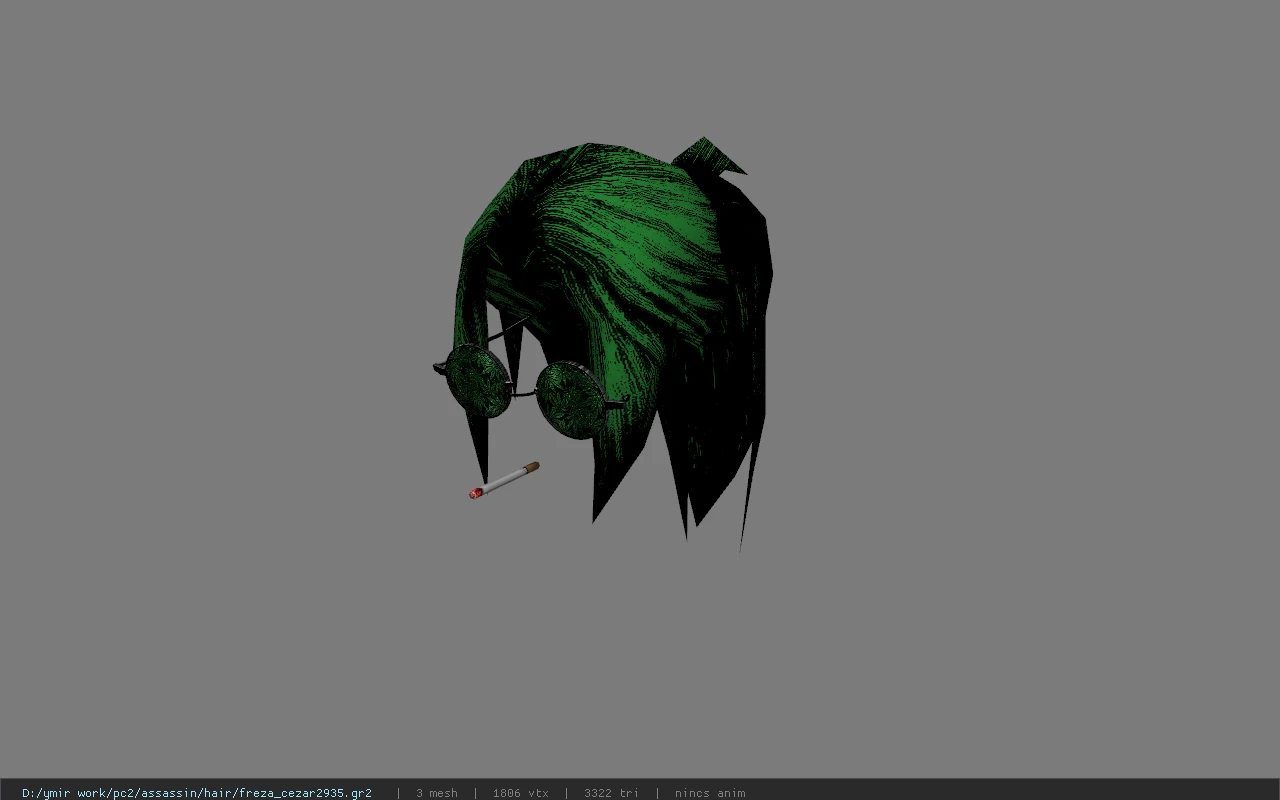
Task: Click the cigarette model
Action: tap(505, 480)
